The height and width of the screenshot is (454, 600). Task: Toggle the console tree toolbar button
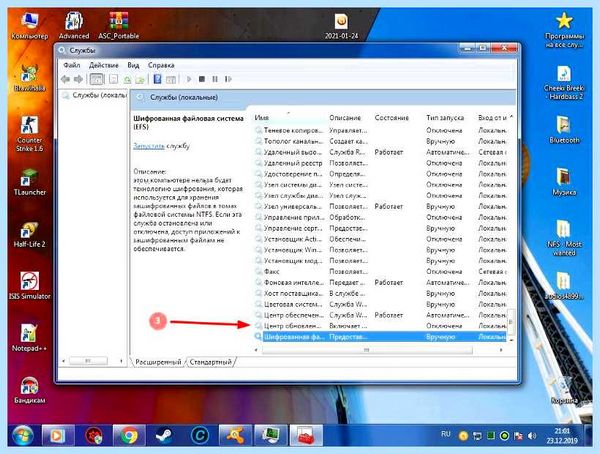click(97, 79)
